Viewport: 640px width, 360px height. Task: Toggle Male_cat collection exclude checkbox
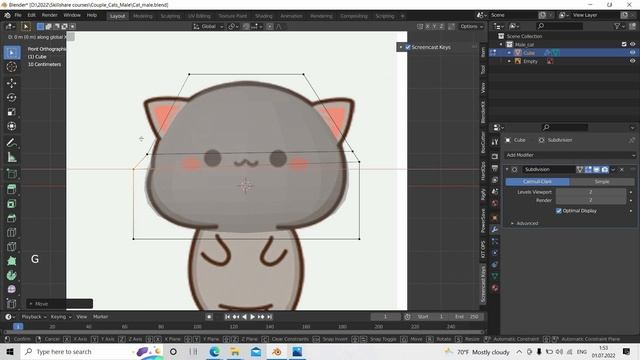click(x=624, y=44)
